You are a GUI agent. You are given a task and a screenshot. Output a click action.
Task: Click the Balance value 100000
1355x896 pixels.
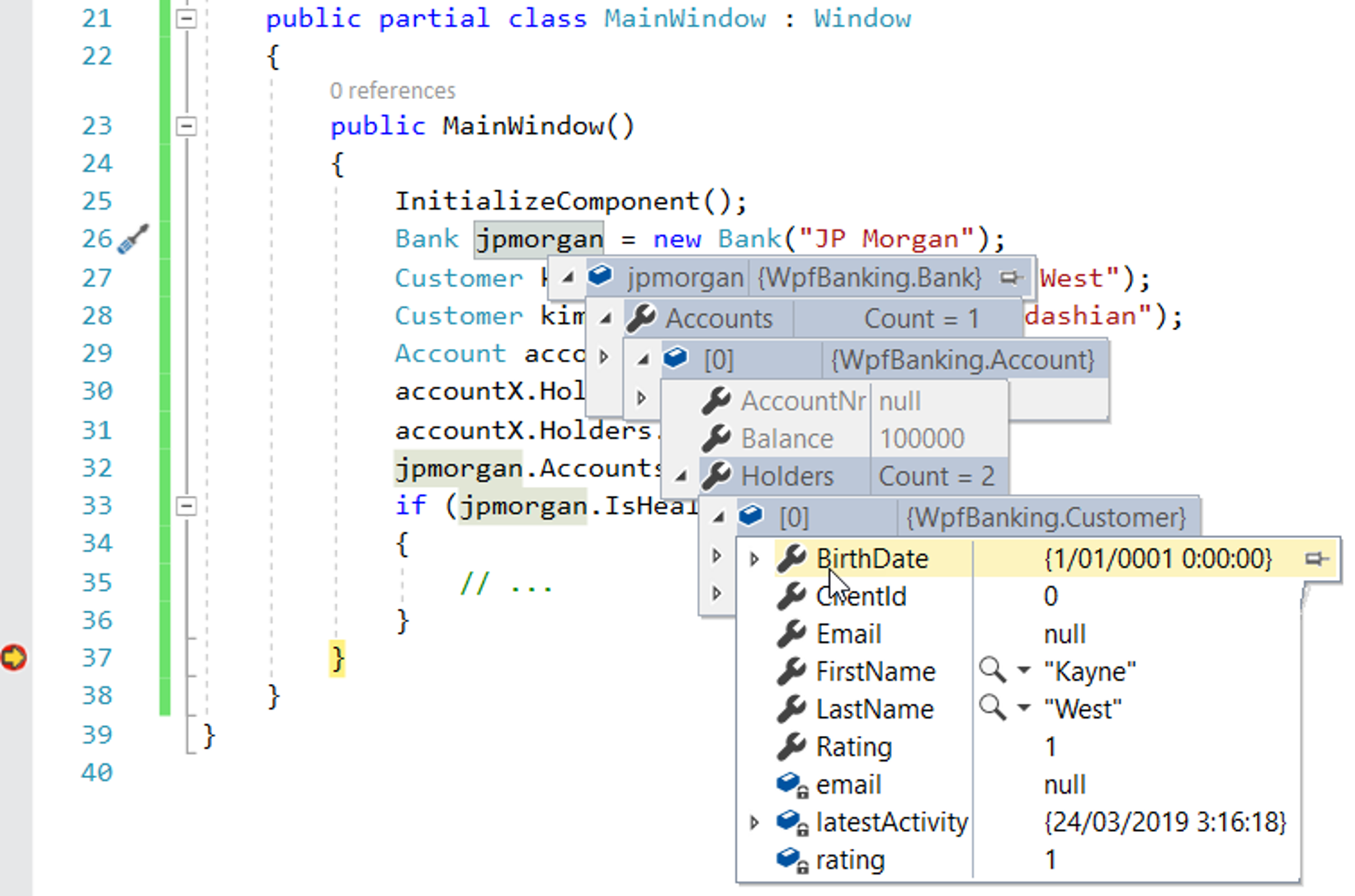(922, 439)
